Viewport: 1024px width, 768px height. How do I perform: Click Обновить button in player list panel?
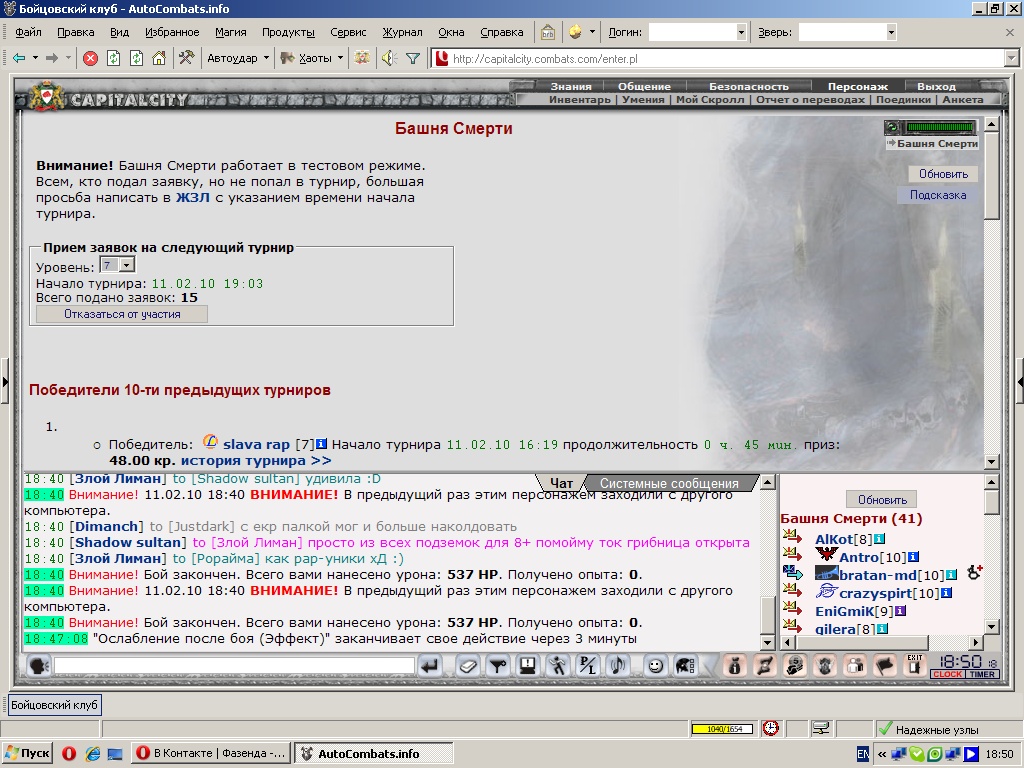click(x=882, y=500)
